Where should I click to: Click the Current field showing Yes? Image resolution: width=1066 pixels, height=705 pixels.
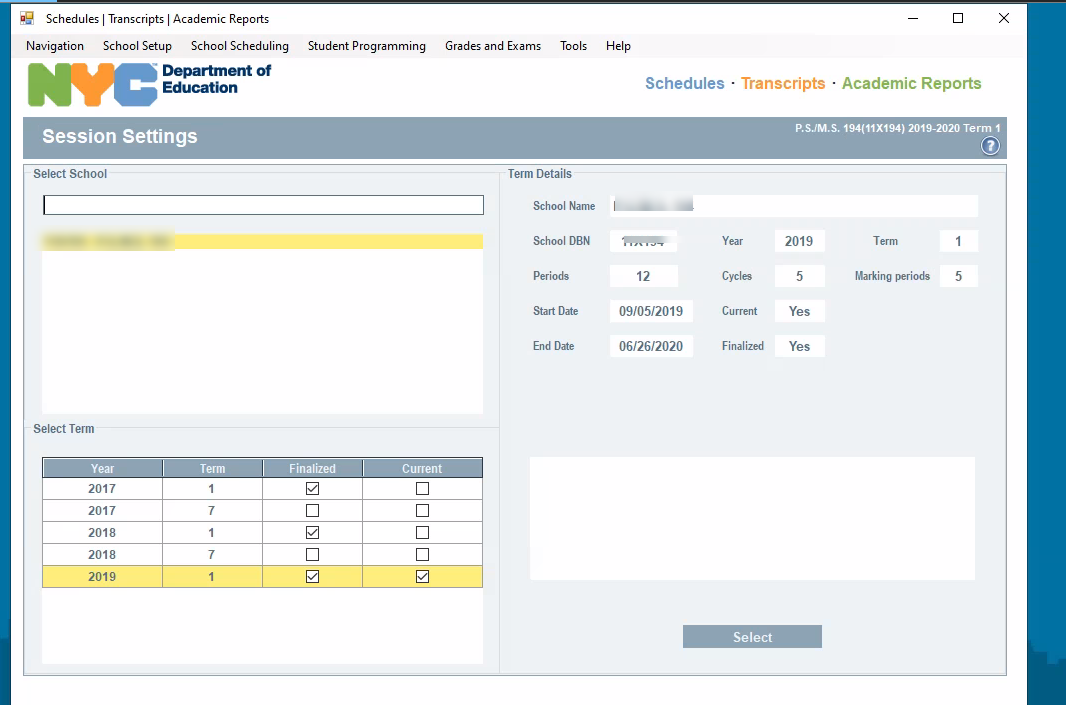coord(800,311)
